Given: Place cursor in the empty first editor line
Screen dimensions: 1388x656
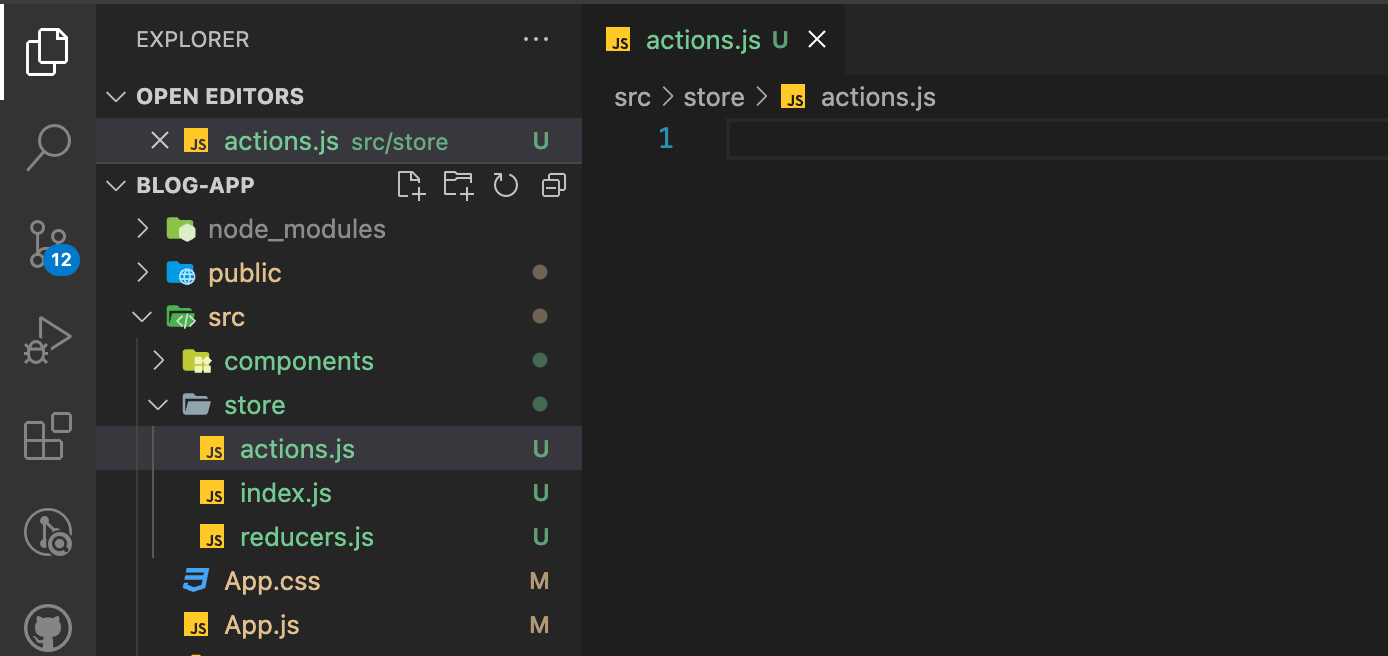Looking at the screenshot, I should [x=1057, y=139].
